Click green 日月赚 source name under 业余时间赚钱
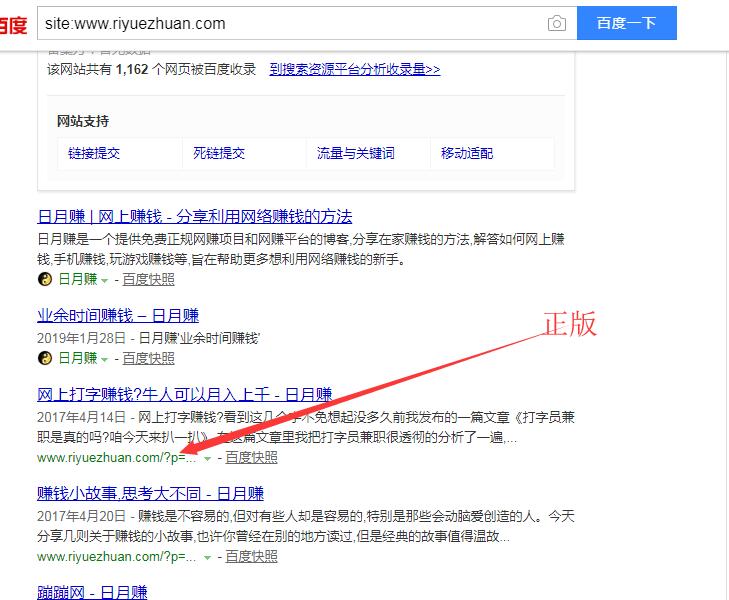729x600 pixels. point(78,358)
